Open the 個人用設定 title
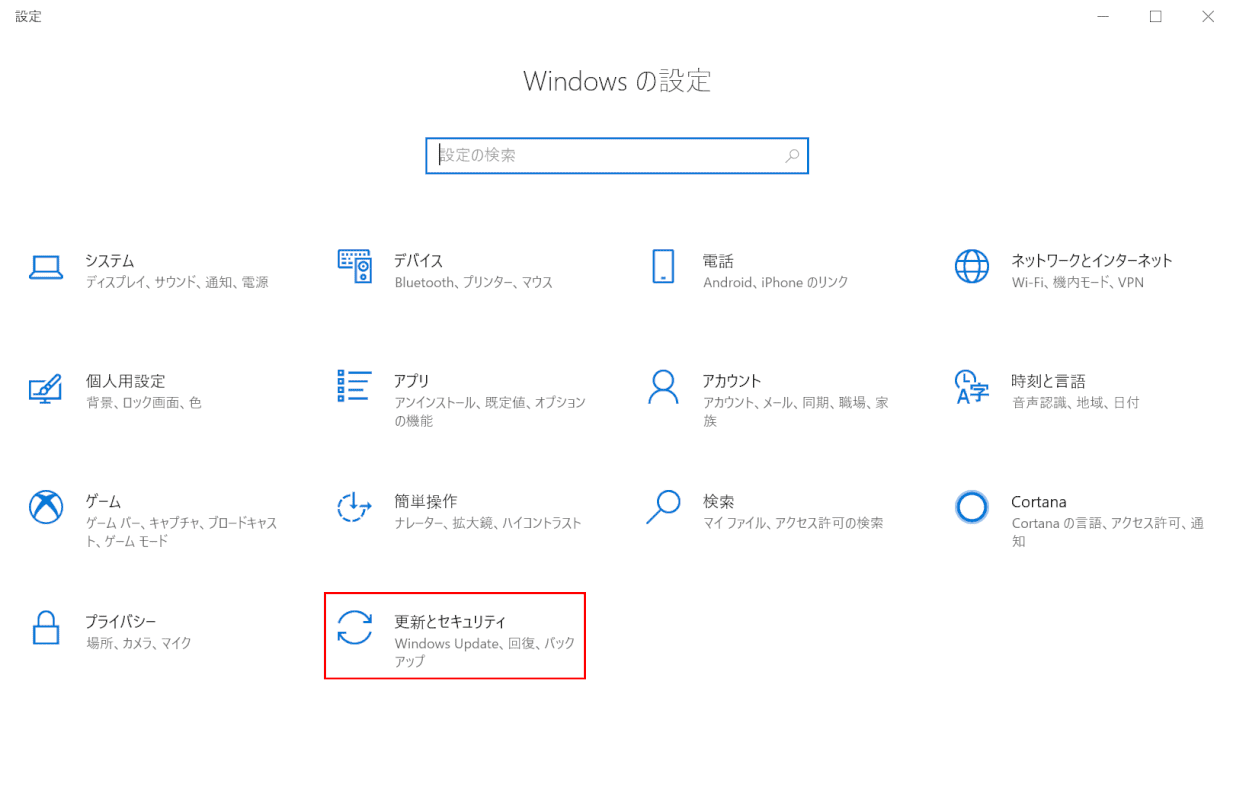Image resolution: width=1233 pixels, height=800 pixels. 126,381
